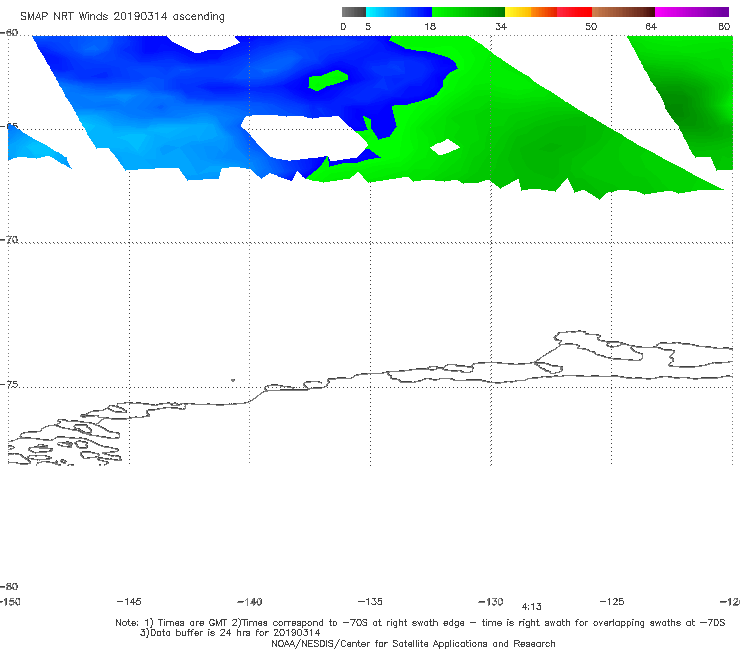
Task: Click the color bar label 5
Action: coord(368,26)
